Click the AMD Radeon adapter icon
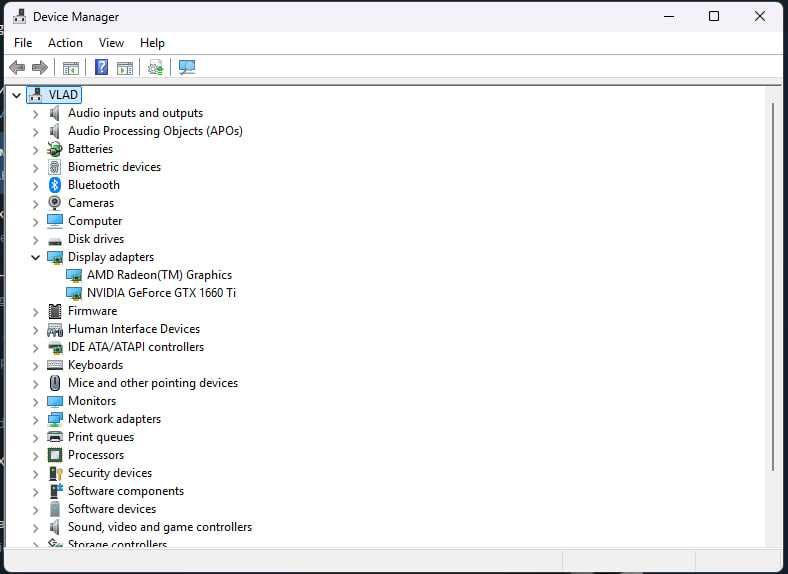 pos(74,275)
